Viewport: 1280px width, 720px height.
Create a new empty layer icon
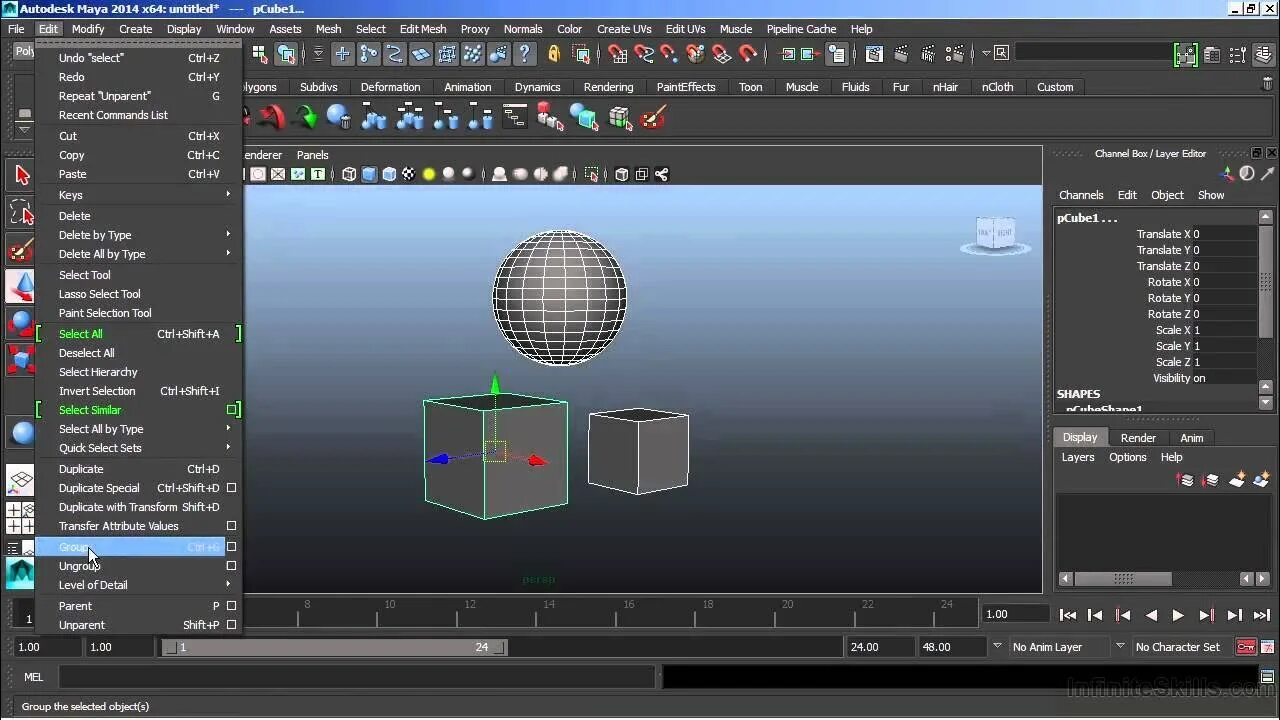pos(1237,480)
